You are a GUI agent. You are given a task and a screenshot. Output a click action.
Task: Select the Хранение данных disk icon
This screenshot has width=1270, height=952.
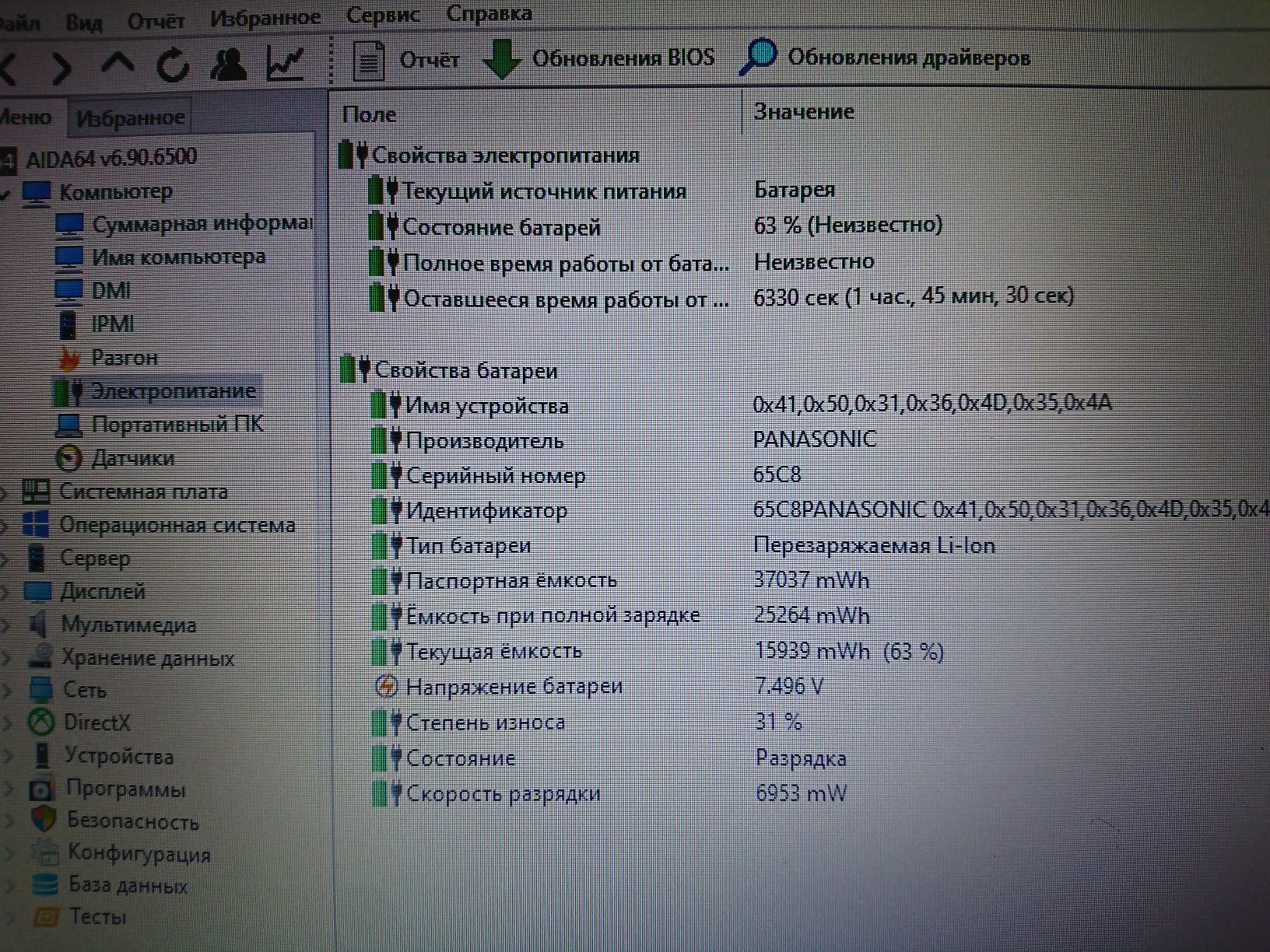[x=40, y=657]
